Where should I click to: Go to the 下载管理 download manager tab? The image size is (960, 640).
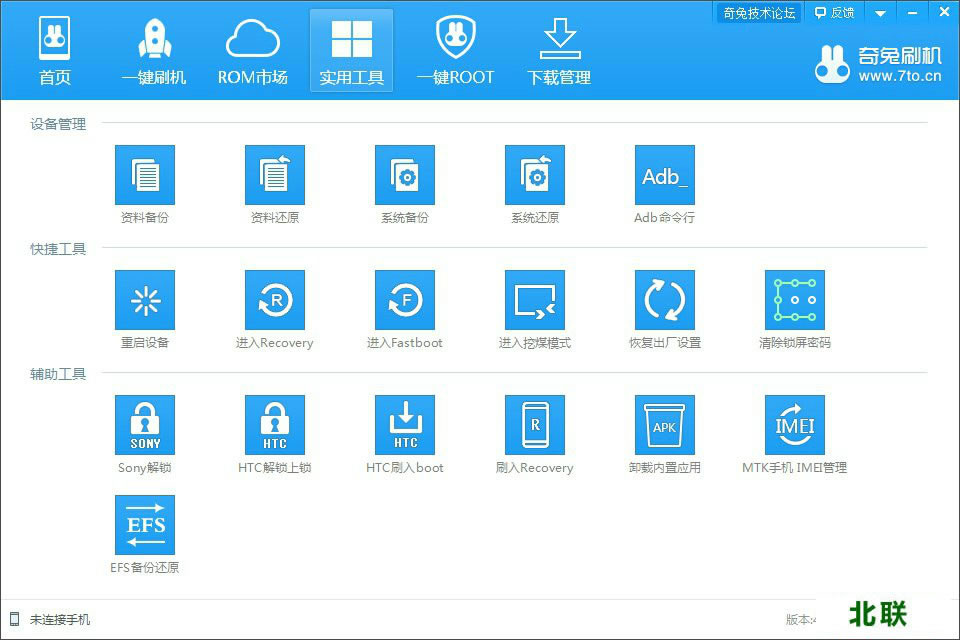558,50
